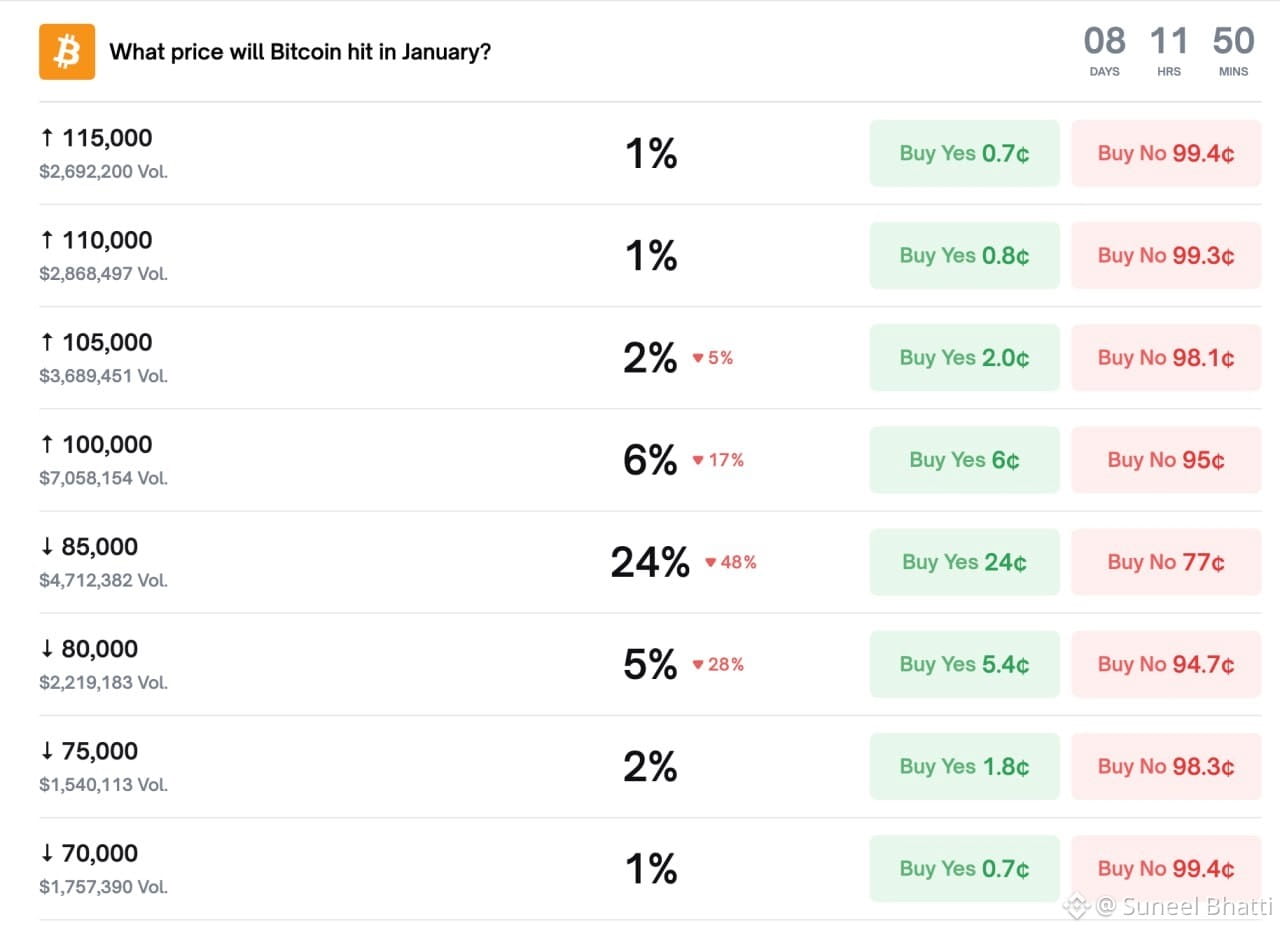Buy Yes at 2.0¢ for ↑ 105,000
This screenshot has height=931, width=1280.
964,358
